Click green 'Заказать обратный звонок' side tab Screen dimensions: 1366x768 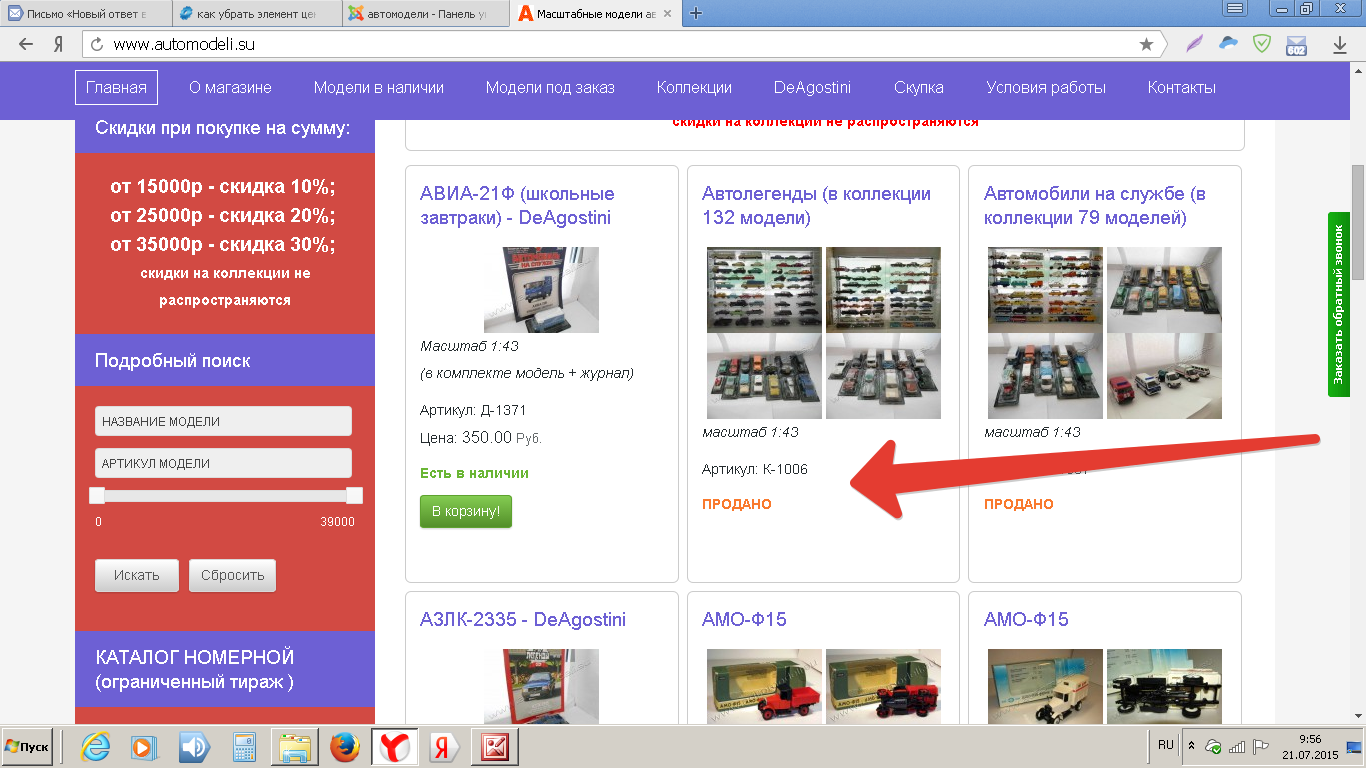[x=1339, y=304]
